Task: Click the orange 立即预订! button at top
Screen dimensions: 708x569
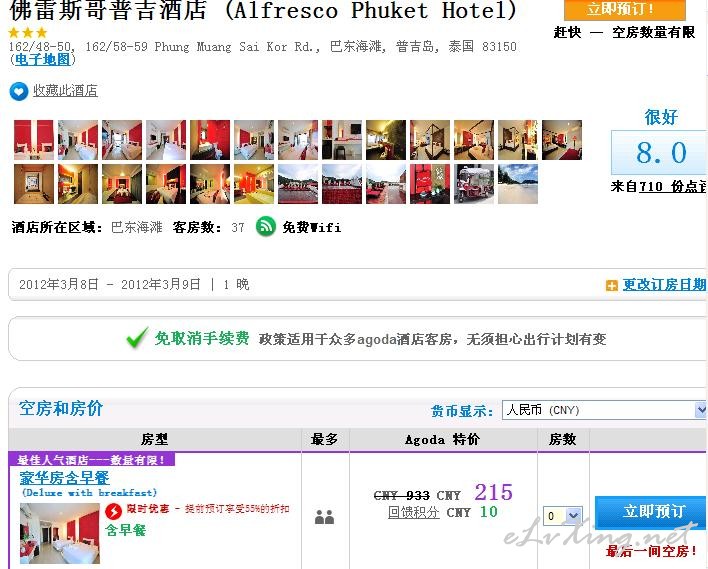Action: click(624, 9)
